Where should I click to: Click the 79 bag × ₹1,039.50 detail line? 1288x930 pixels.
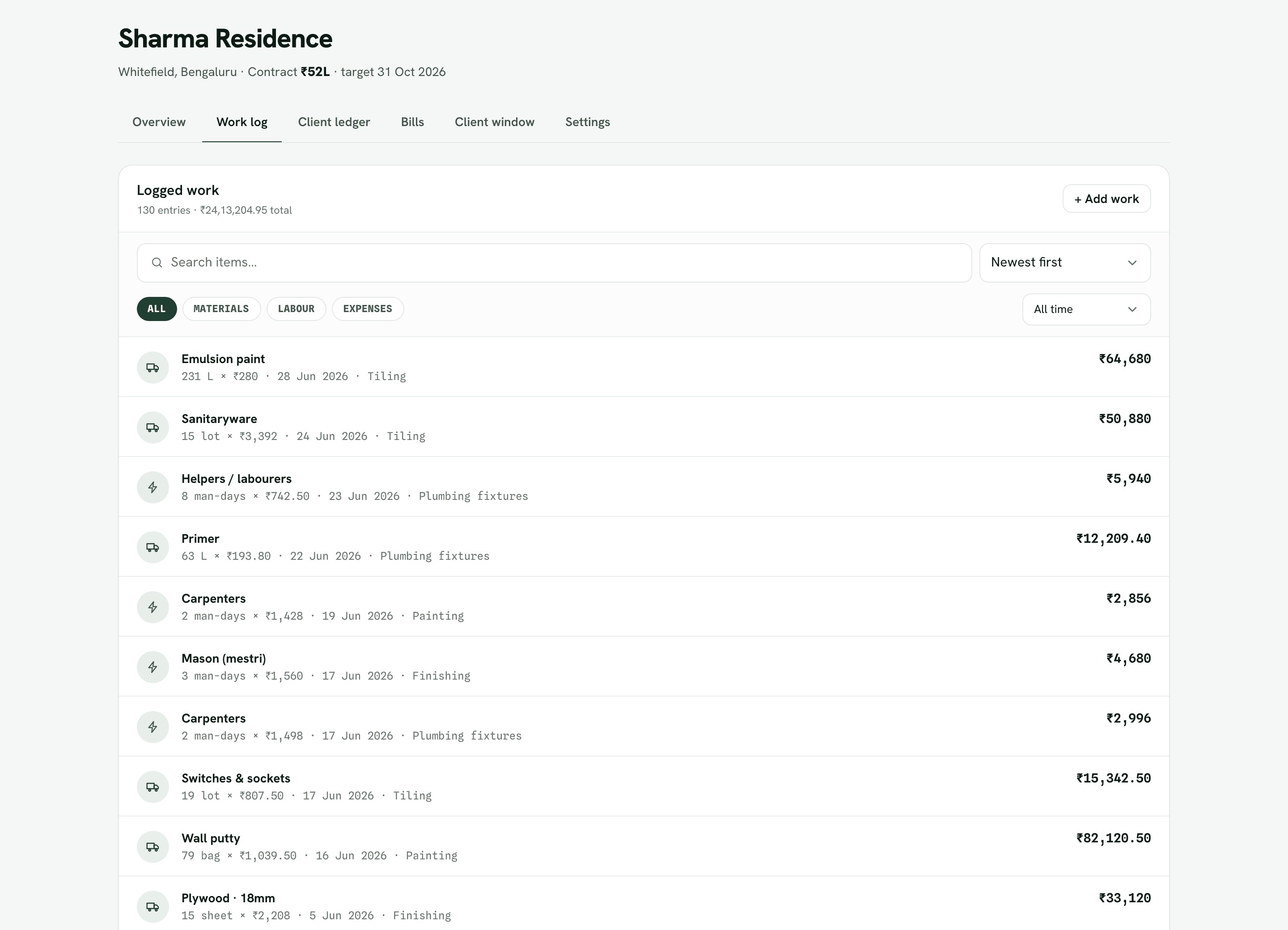click(319, 856)
